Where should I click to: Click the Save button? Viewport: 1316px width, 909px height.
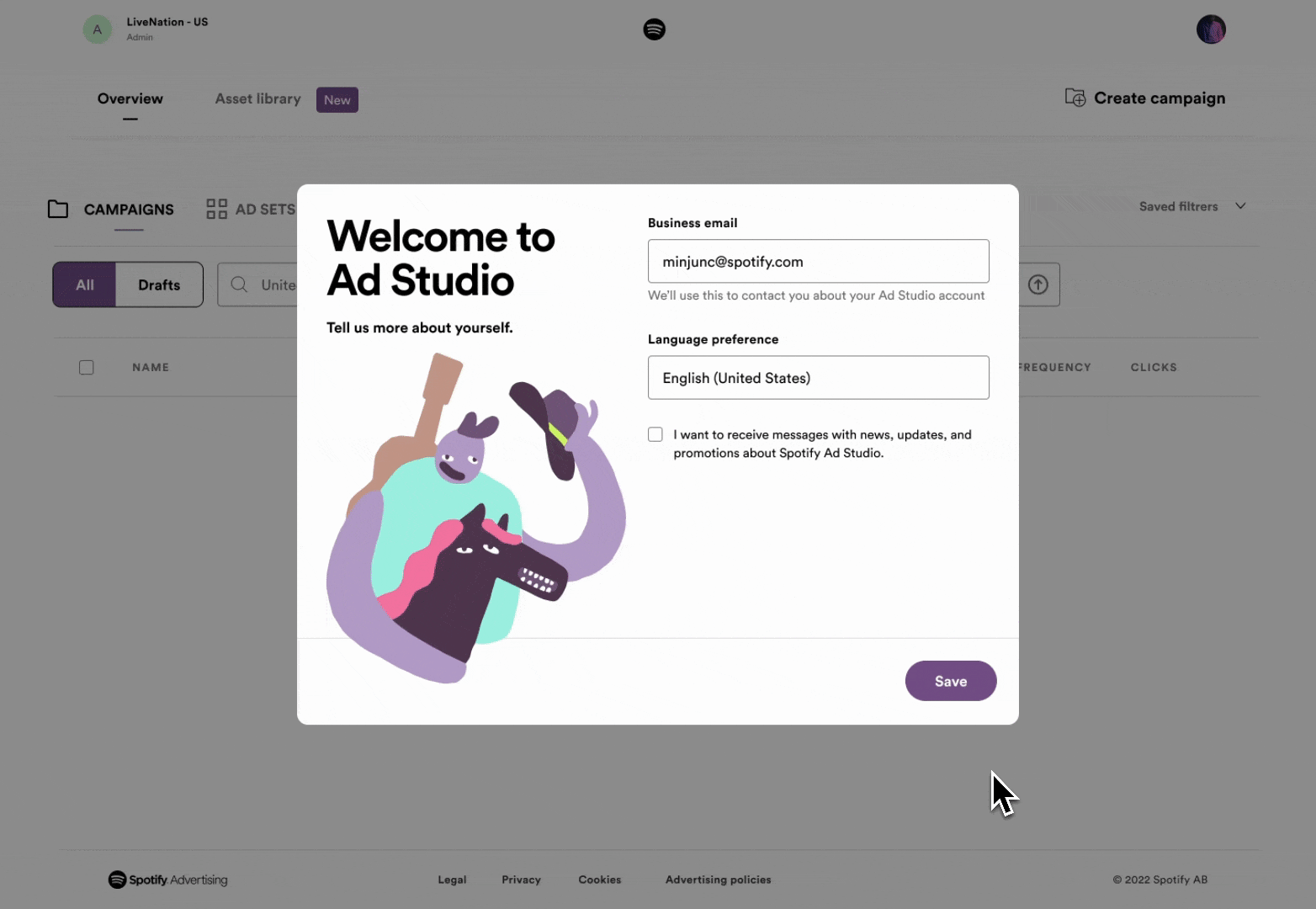click(x=951, y=681)
